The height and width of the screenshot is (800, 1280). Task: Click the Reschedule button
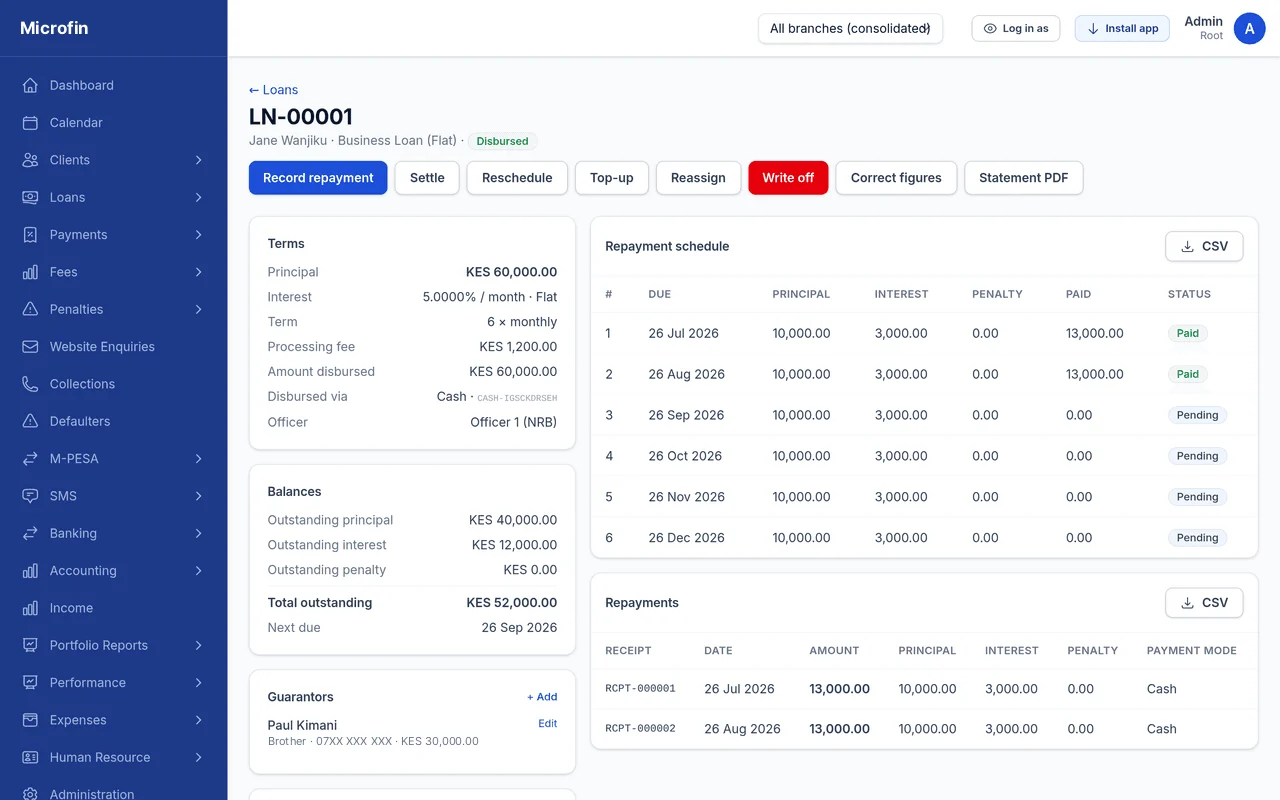coord(517,178)
